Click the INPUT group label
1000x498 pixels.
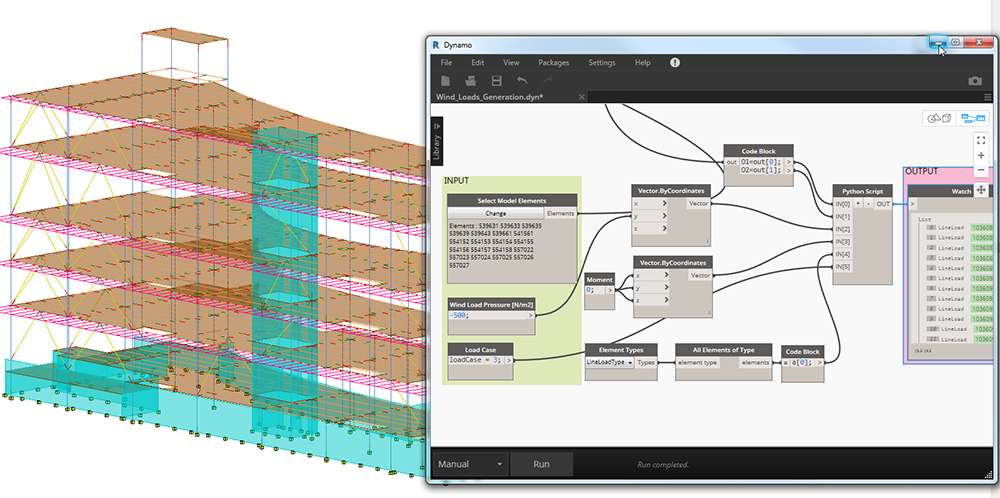(456, 181)
